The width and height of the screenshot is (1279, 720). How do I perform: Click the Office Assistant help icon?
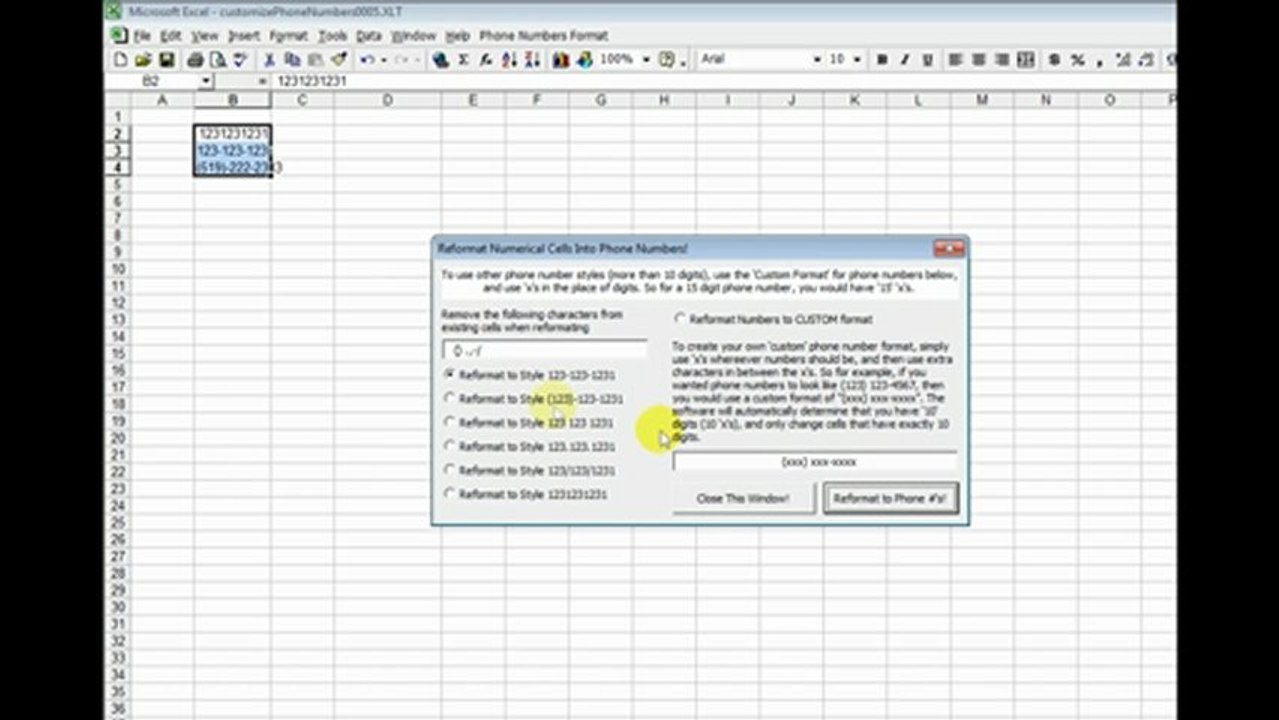tap(667, 60)
